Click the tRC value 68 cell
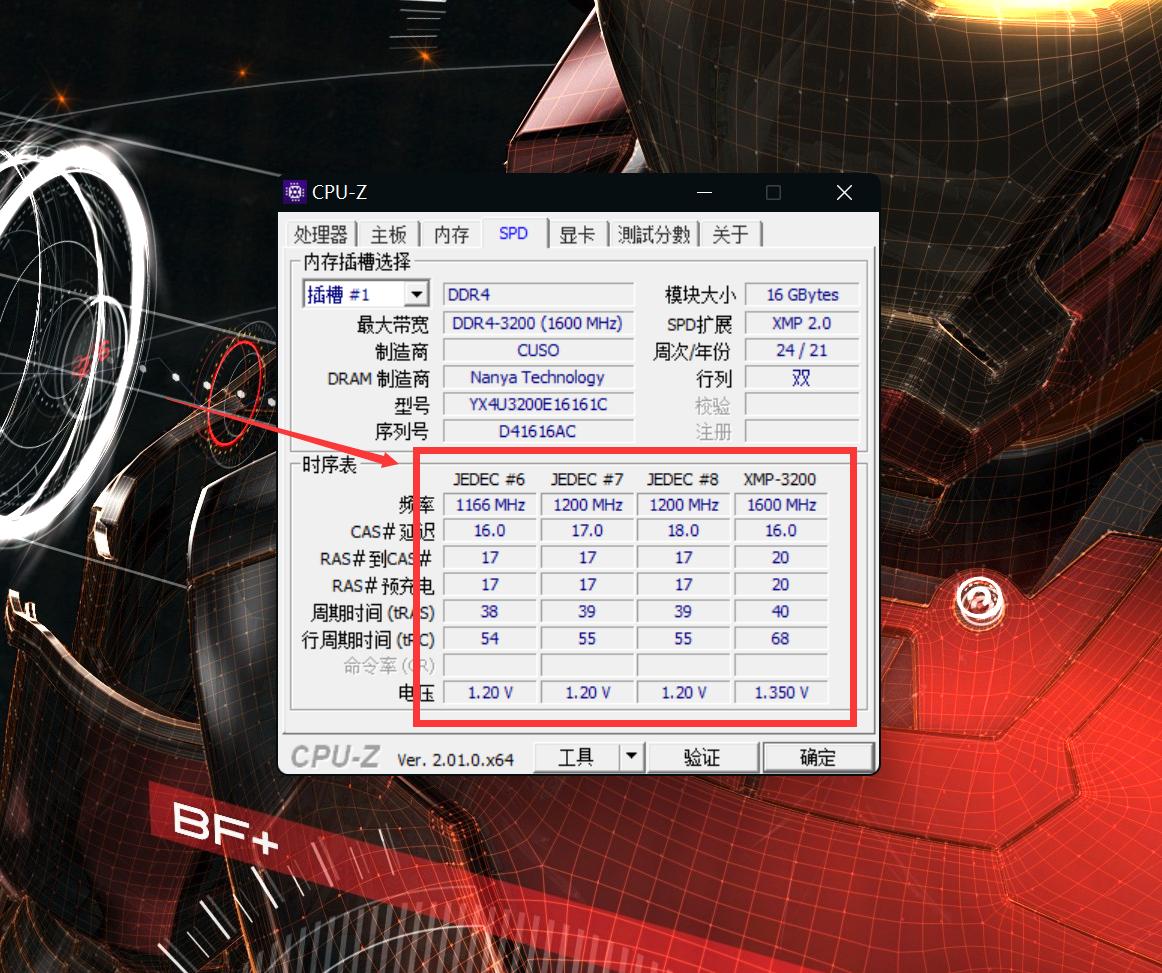The width and height of the screenshot is (1162, 973). point(781,639)
